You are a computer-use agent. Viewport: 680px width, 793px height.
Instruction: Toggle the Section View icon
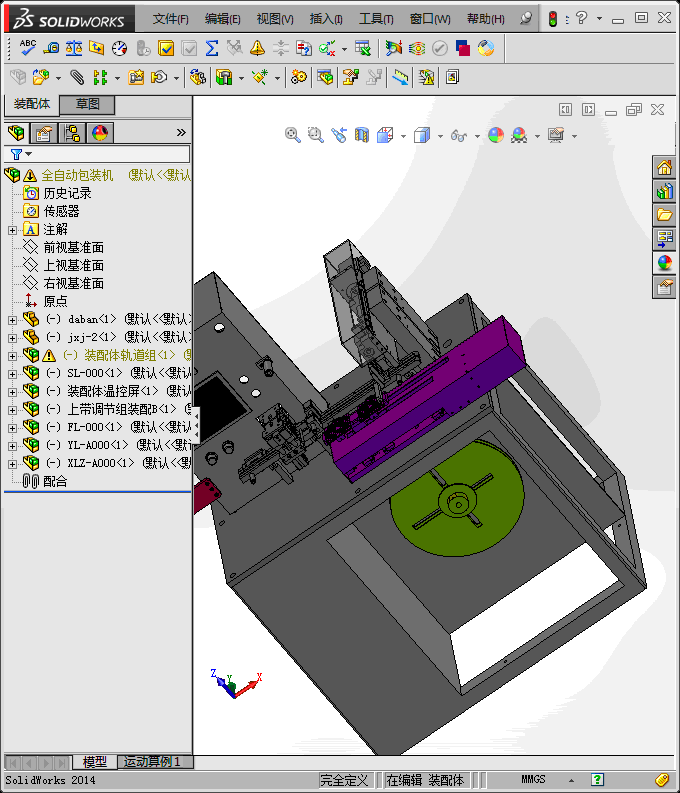(362, 135)
